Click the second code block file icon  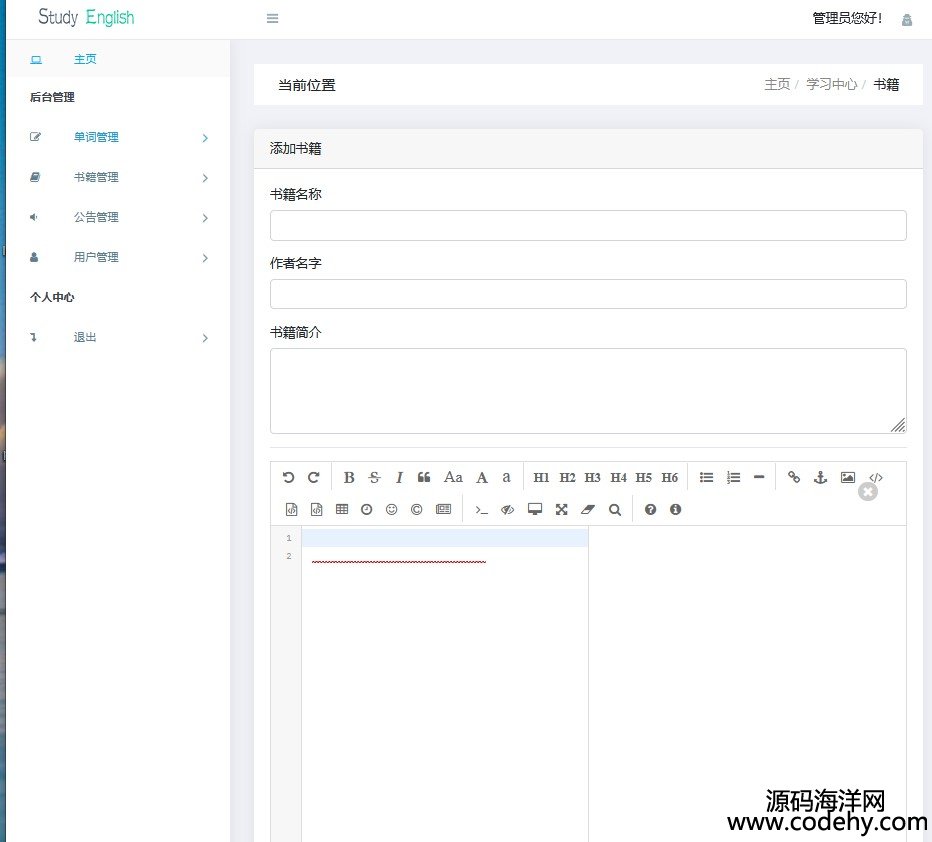click(317, 509)
